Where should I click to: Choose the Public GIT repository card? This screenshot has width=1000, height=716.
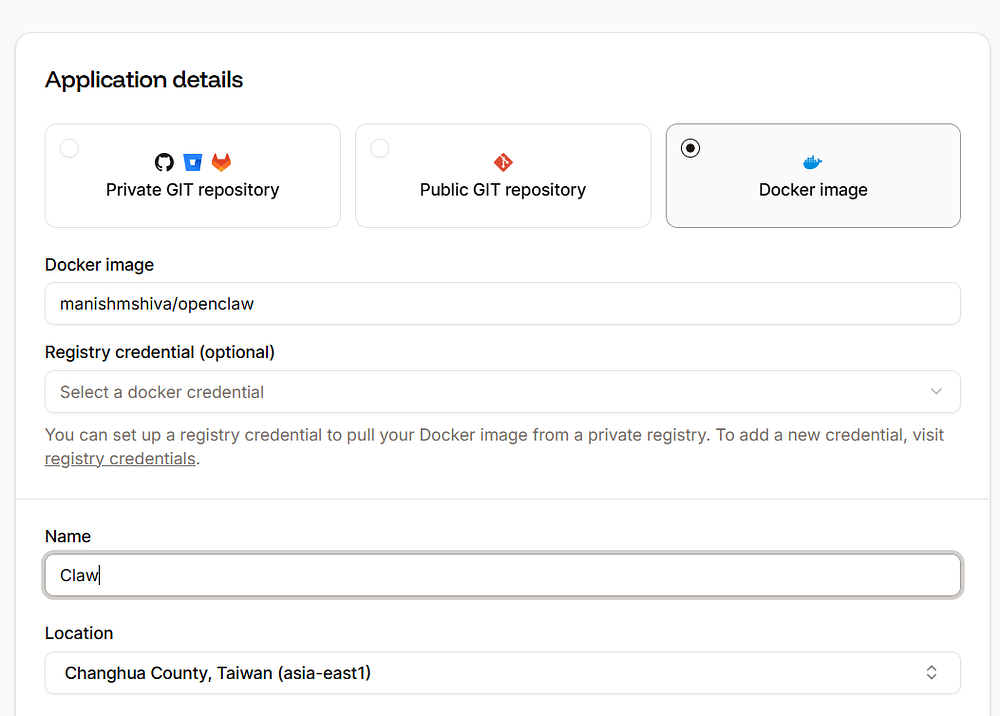(503, 175)
